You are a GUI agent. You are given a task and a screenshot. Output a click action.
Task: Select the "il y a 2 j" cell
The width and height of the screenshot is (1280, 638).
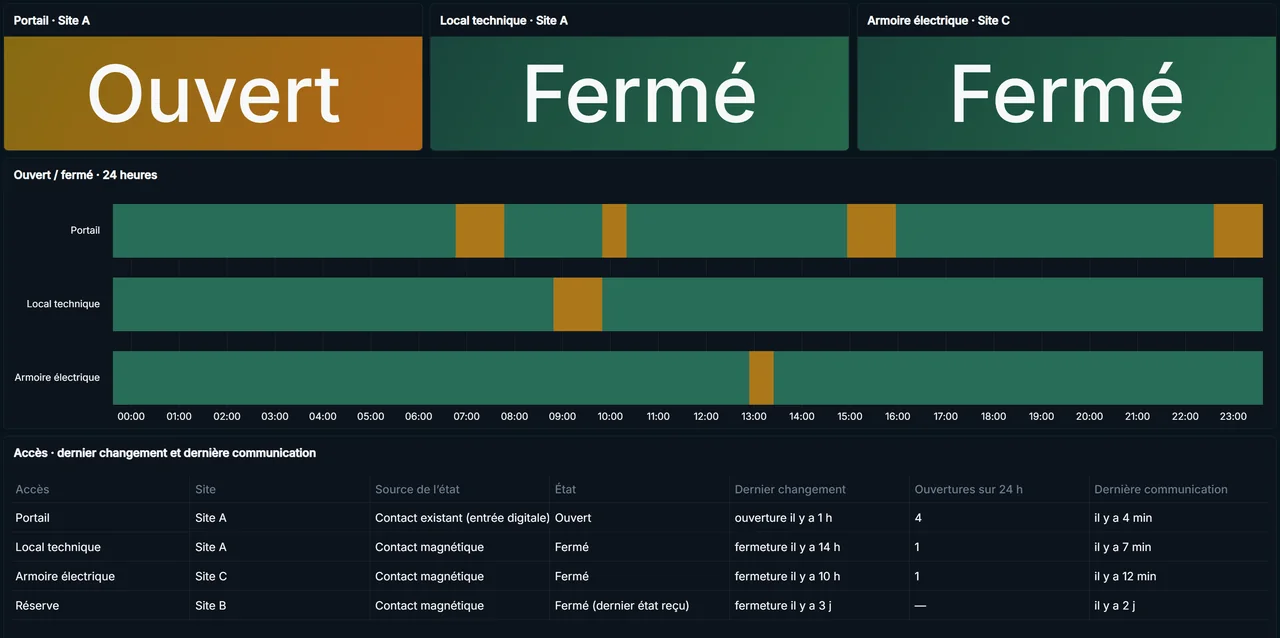tap(1115, 605)
